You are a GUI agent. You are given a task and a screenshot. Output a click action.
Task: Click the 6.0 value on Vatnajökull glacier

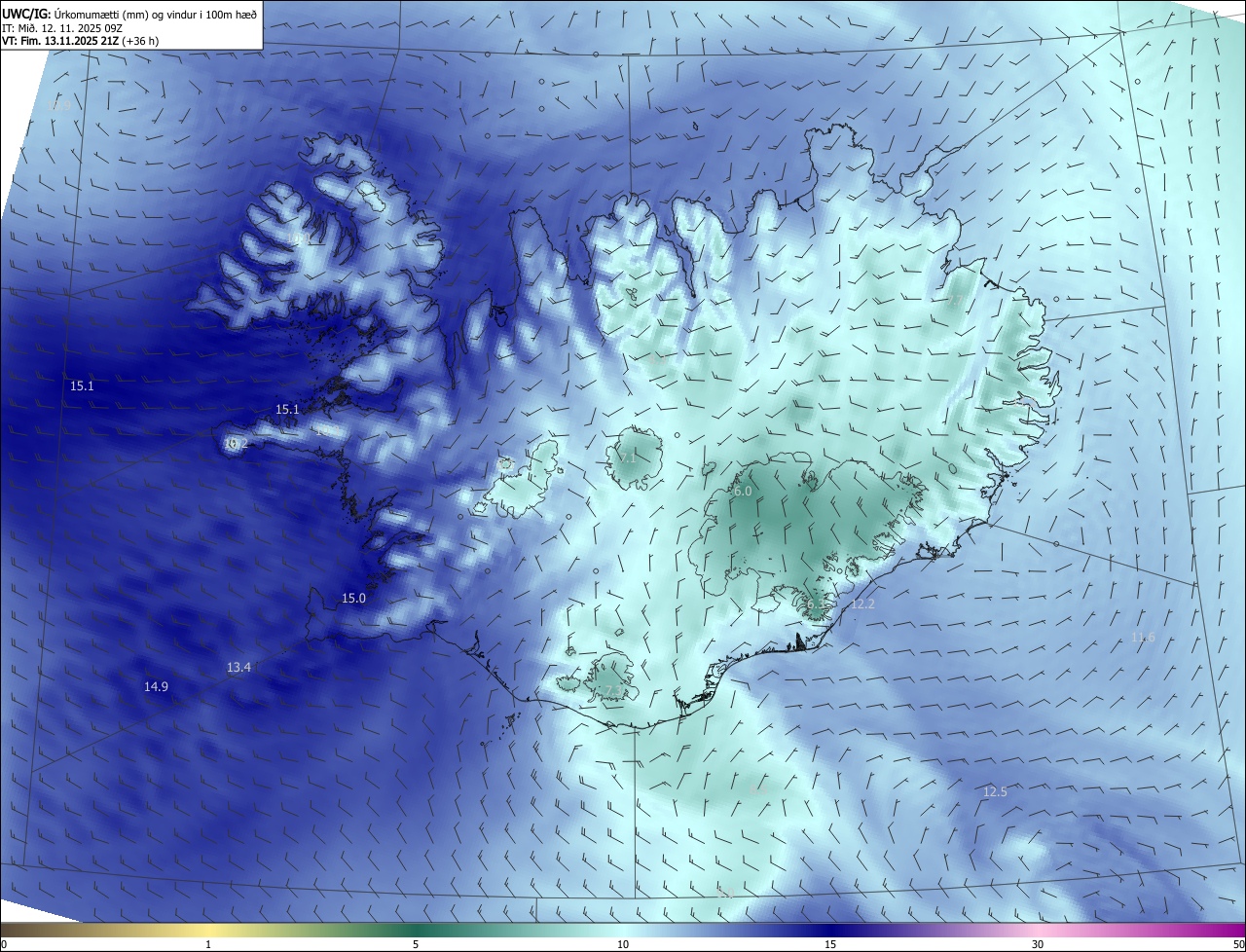click(x=743, y=492)
